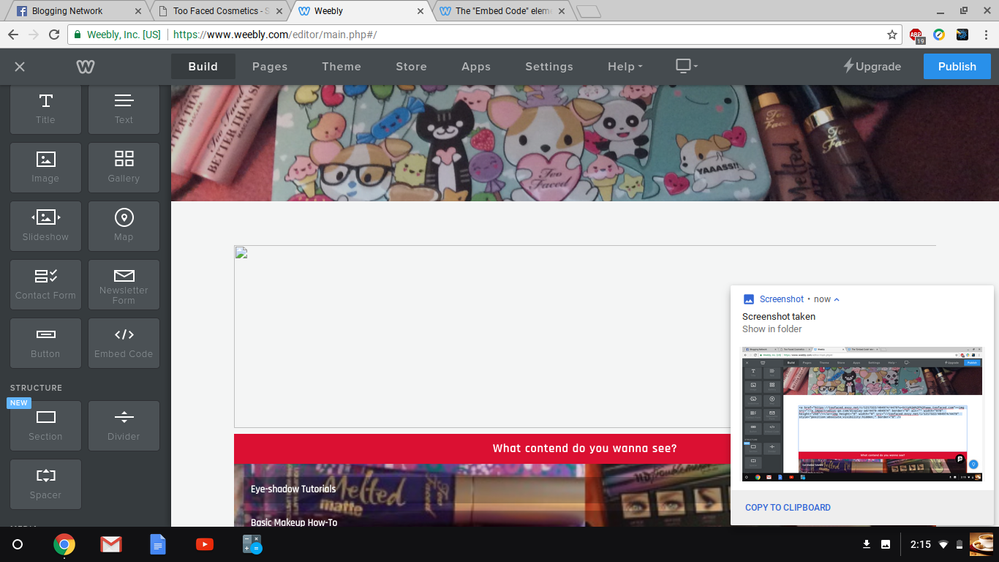Viewport: 999px width, 562px height.
Task: Open the Theme tab
Action: point(341,66)
